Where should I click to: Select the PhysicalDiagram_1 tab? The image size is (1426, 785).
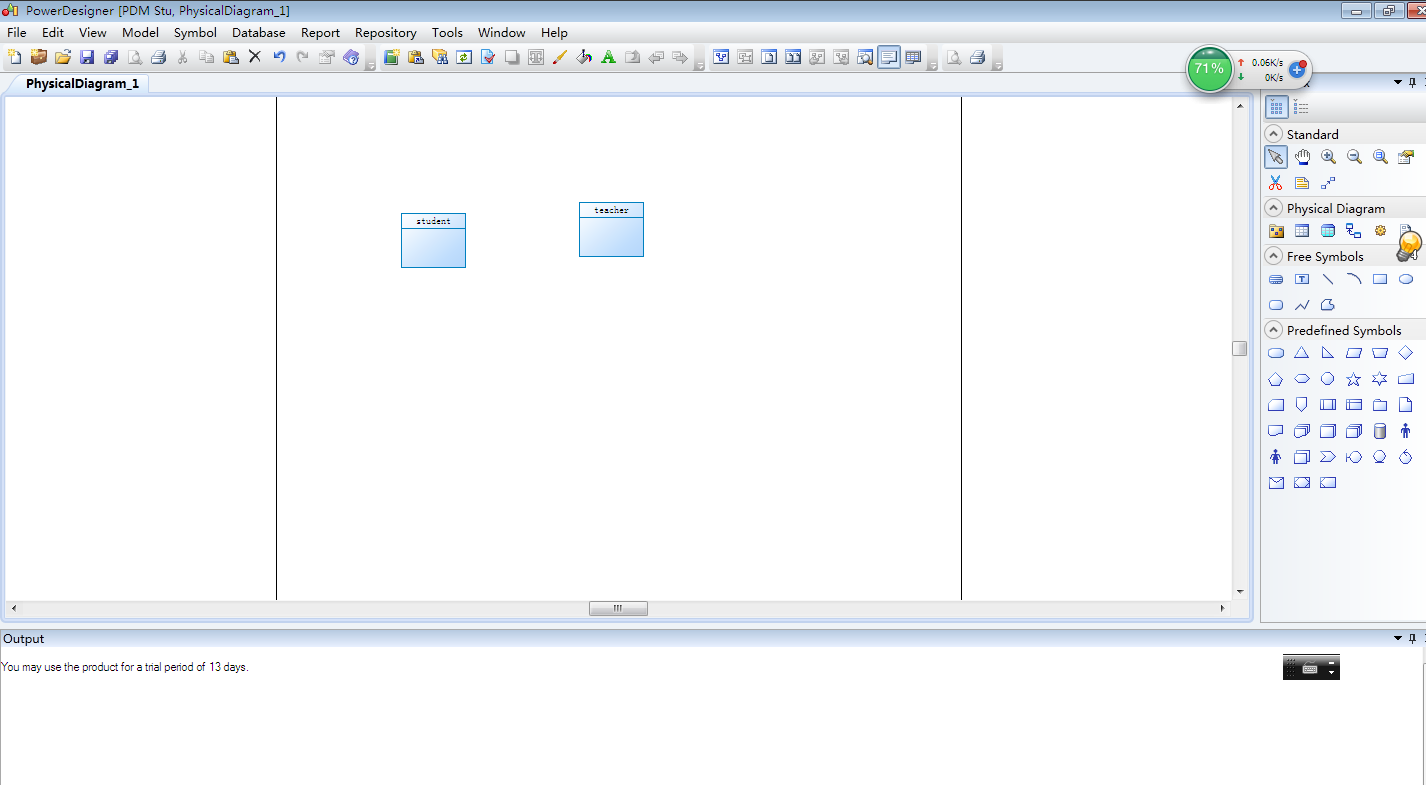pos(82,84)
